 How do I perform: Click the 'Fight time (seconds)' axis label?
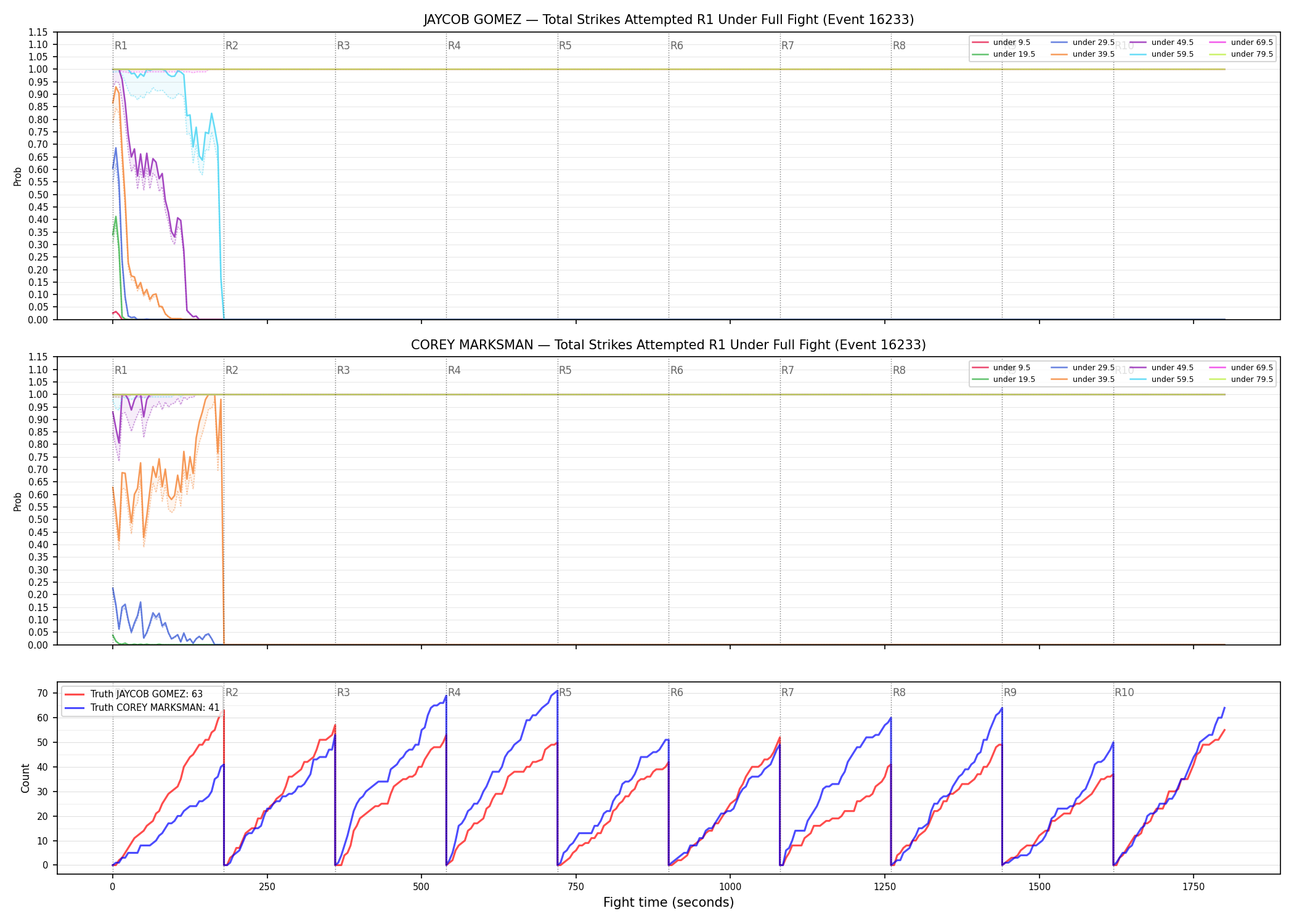pos(669,903)
